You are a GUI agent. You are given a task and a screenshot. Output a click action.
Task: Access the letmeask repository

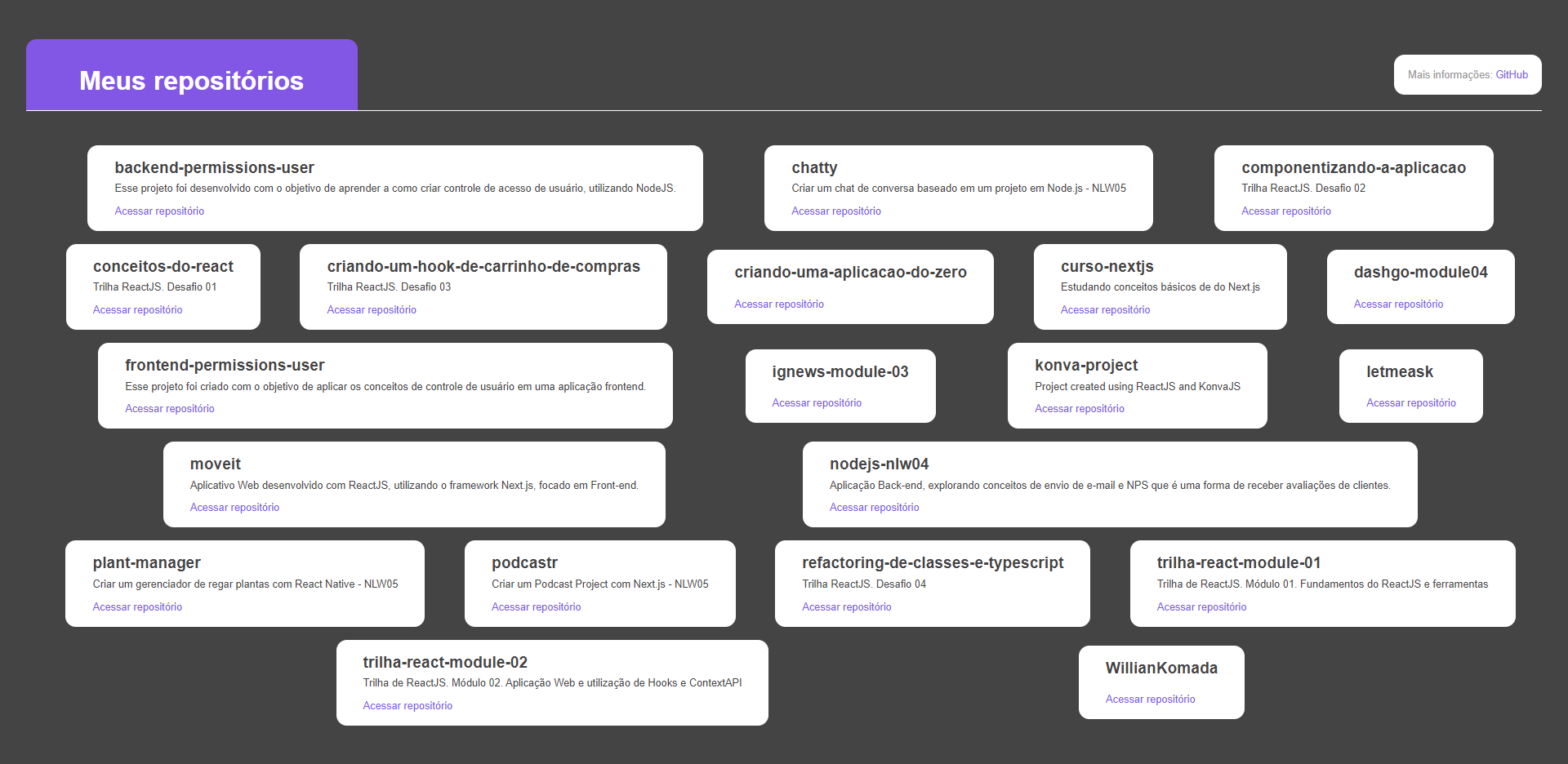pos(1410,402)
